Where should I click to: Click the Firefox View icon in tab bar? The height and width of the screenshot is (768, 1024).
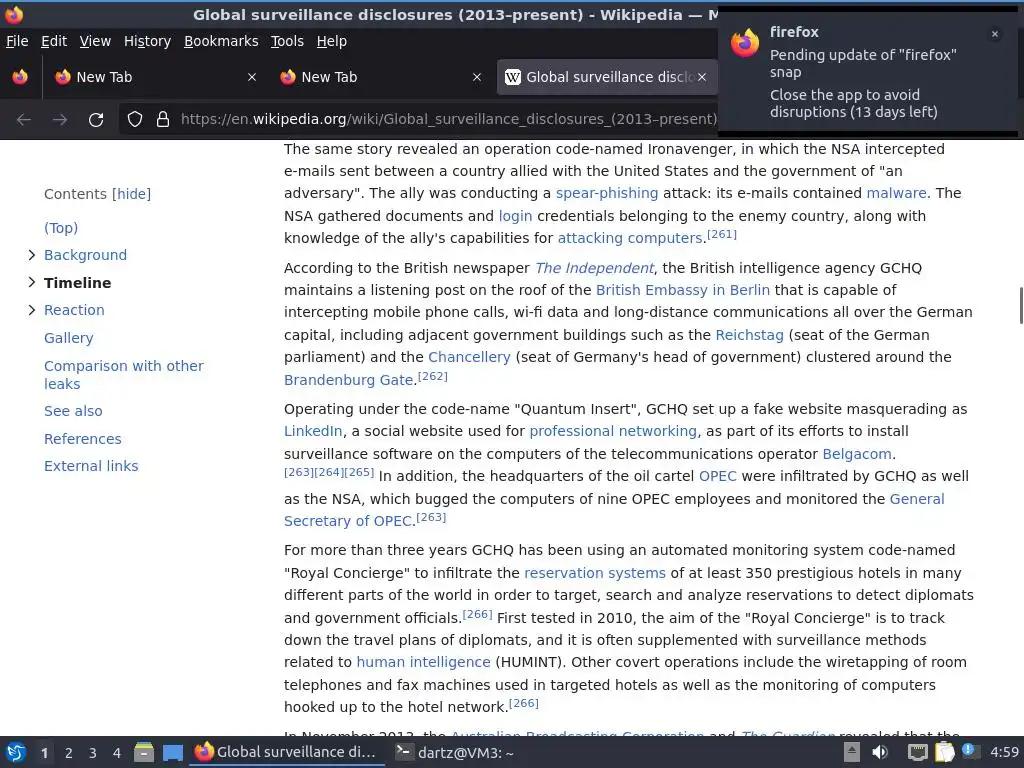point(20,77)
